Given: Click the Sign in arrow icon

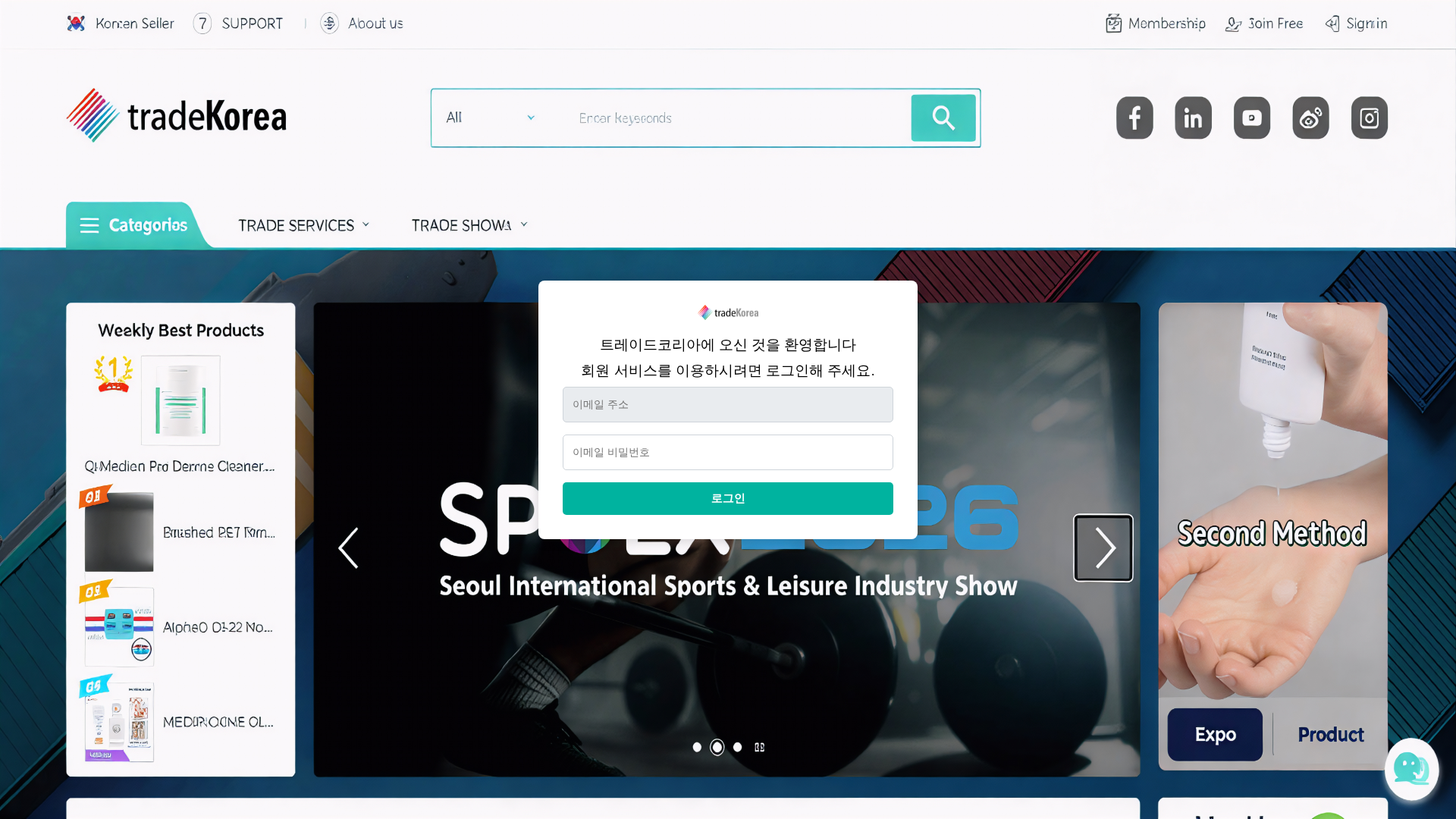Looking at the screenshot, I should (1332, 24).
